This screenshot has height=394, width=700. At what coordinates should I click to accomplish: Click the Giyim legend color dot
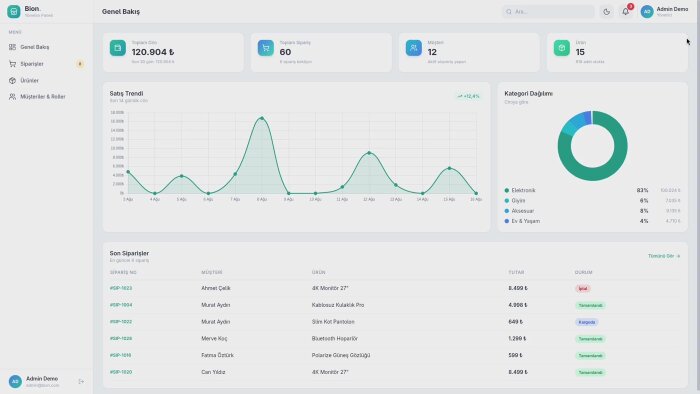point(507,201)
